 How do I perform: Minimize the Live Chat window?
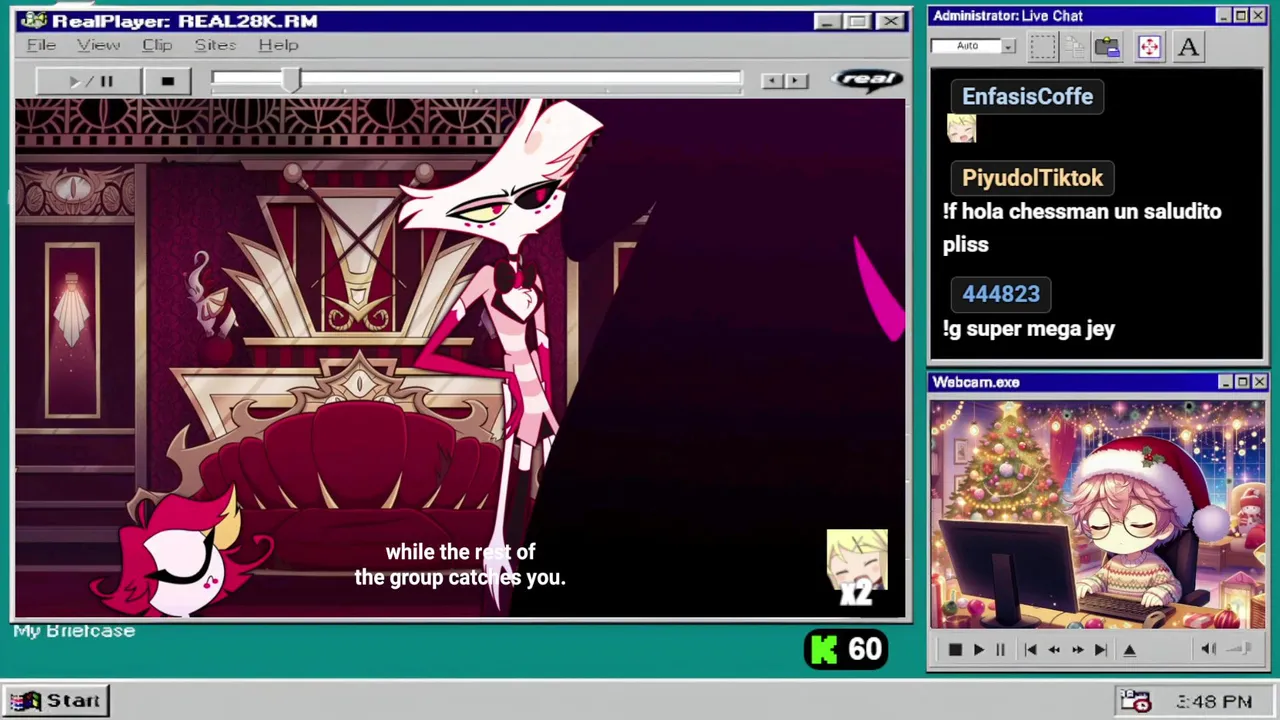pos(1224,16)
